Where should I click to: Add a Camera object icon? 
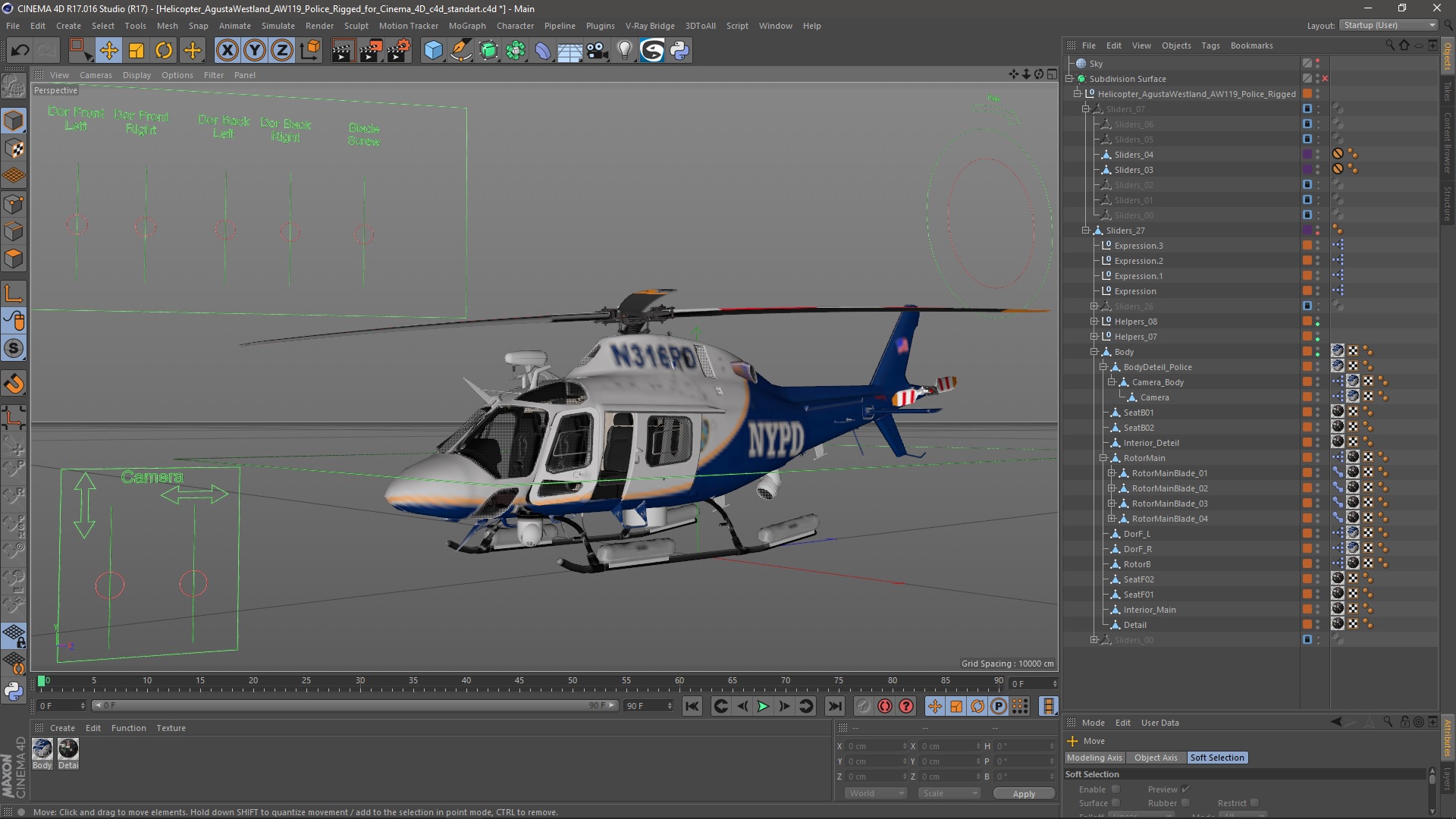tap(598, 51)
